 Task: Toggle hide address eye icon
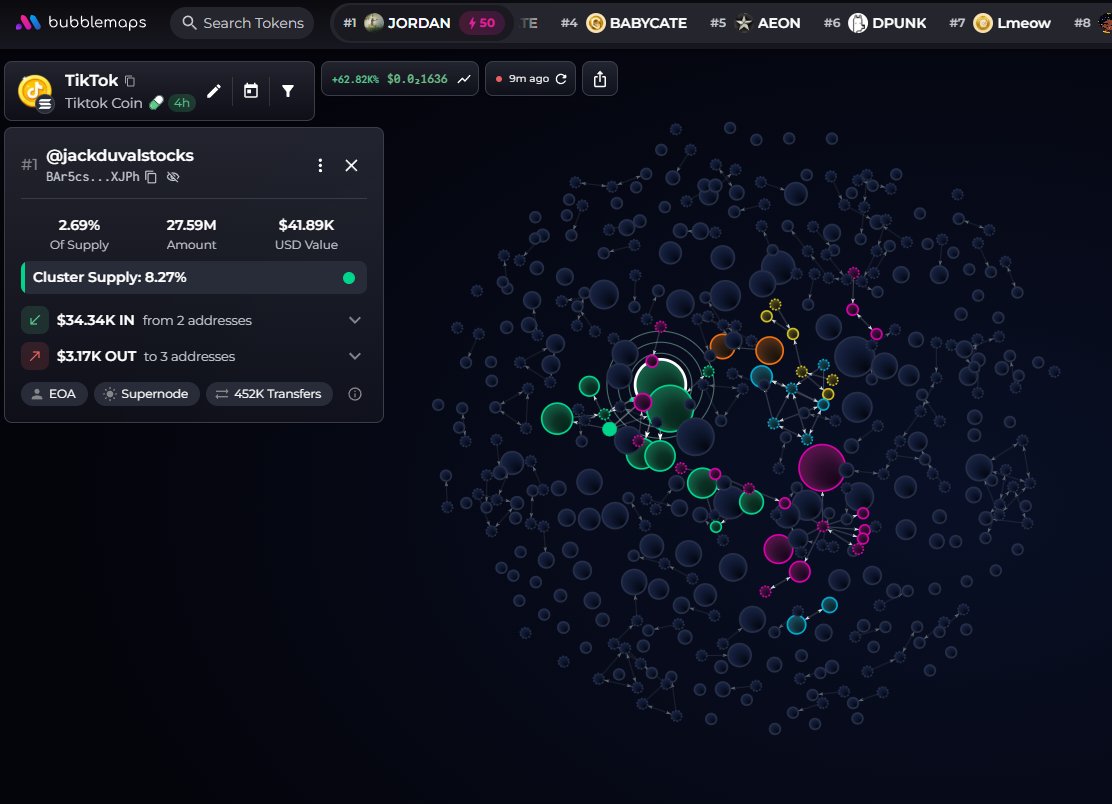(173, 177)
